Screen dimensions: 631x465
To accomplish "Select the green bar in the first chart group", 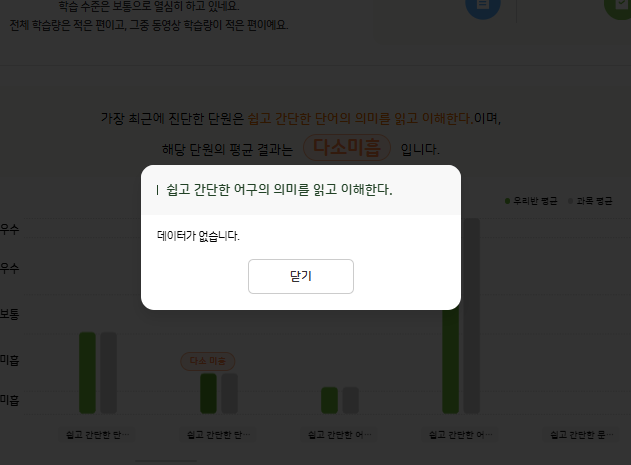I will point(87,372).
